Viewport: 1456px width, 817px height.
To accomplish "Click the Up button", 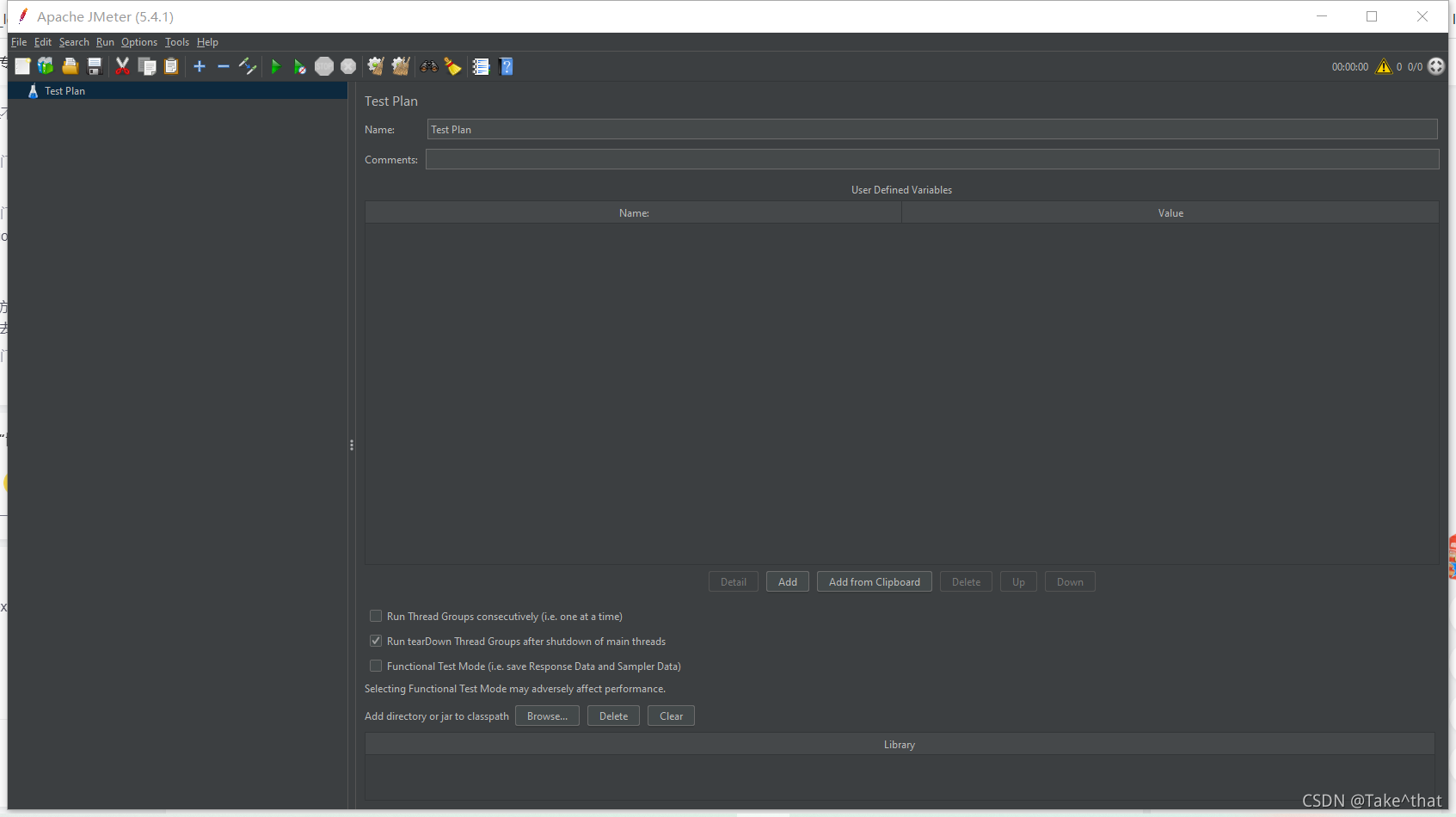I will click(x=1018, y=582).
